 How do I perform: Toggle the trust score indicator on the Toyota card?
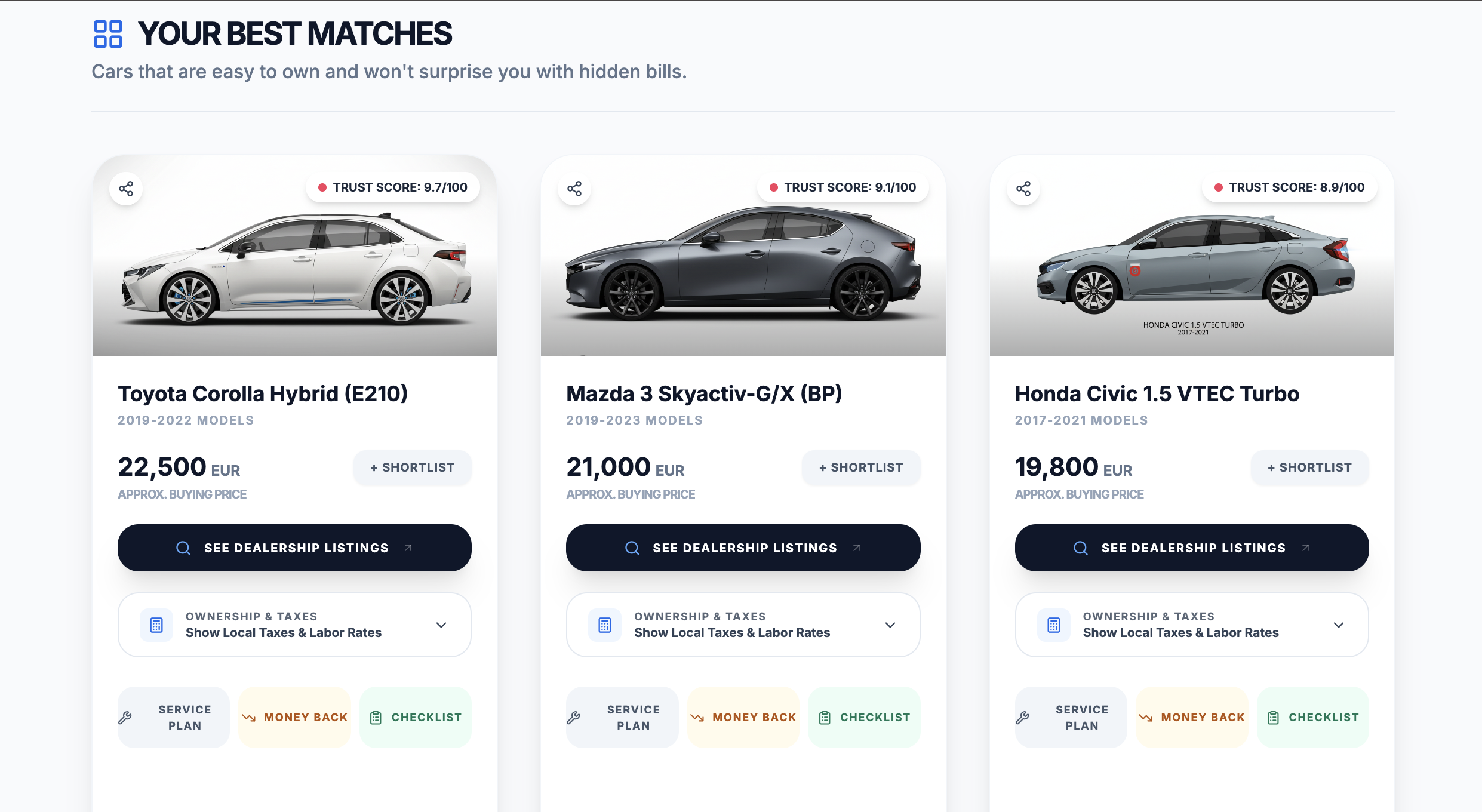392,187
